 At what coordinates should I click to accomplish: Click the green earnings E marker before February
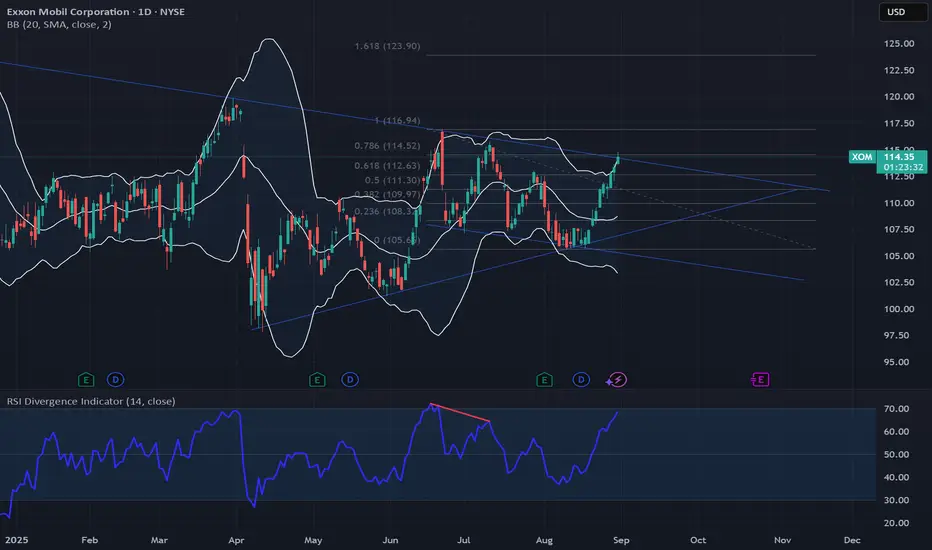coord(86,379)
